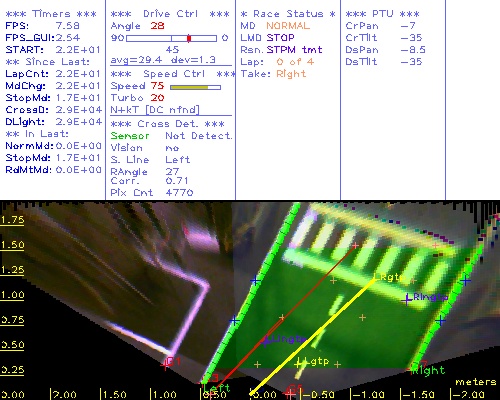This screenshot has height=400, width=500.
Task: Select the Pix Cnt value 4770
Action: (x=179, y=192)
